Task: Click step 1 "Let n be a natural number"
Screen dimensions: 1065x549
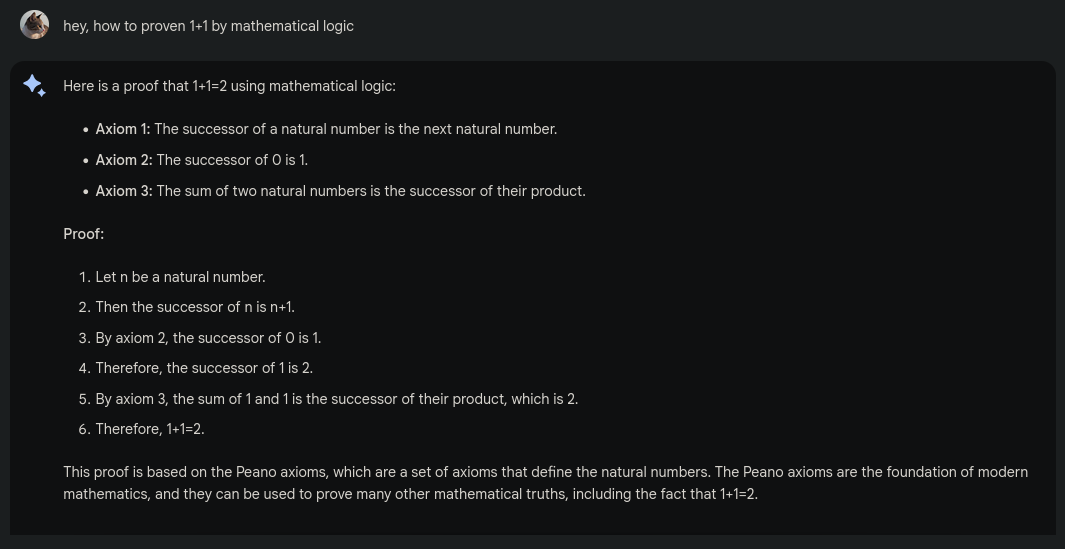Action: pyautogui.click(x=180, y=277)
